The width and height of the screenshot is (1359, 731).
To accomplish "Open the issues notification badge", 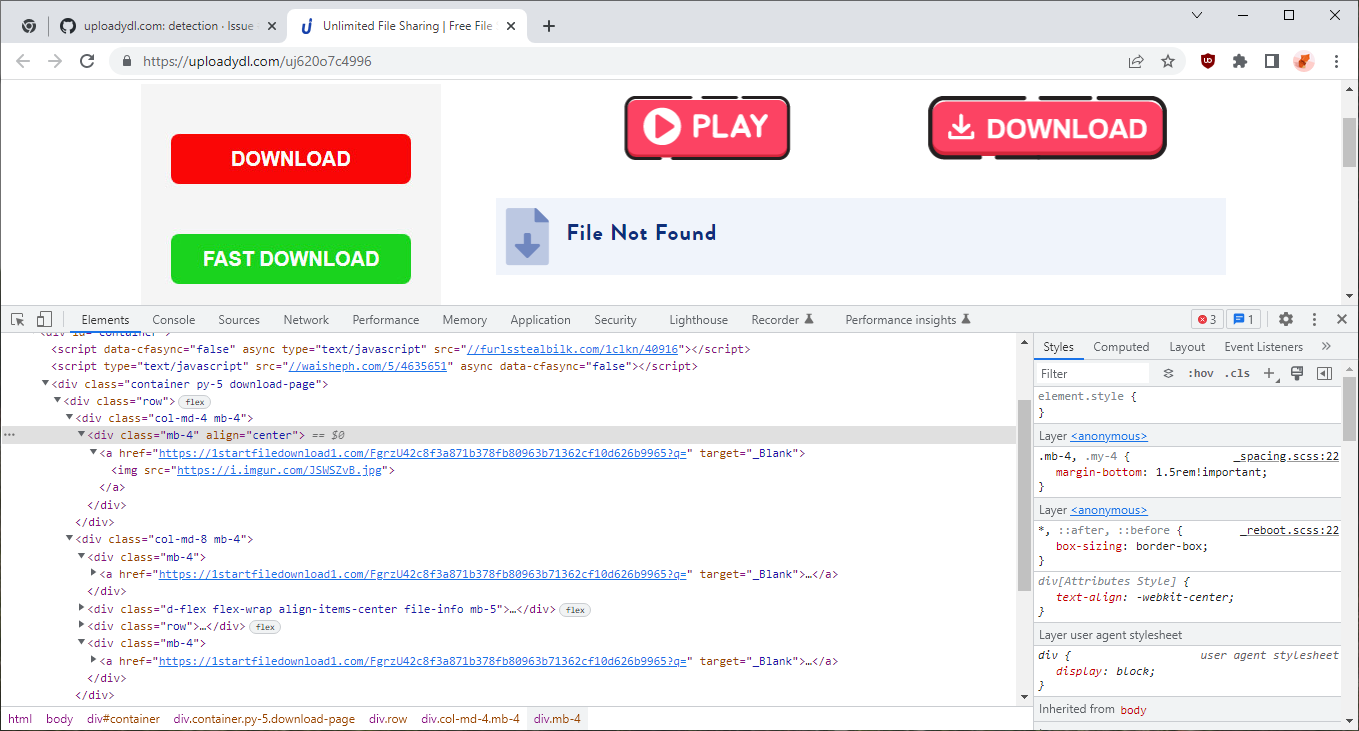I will 1243,318.
